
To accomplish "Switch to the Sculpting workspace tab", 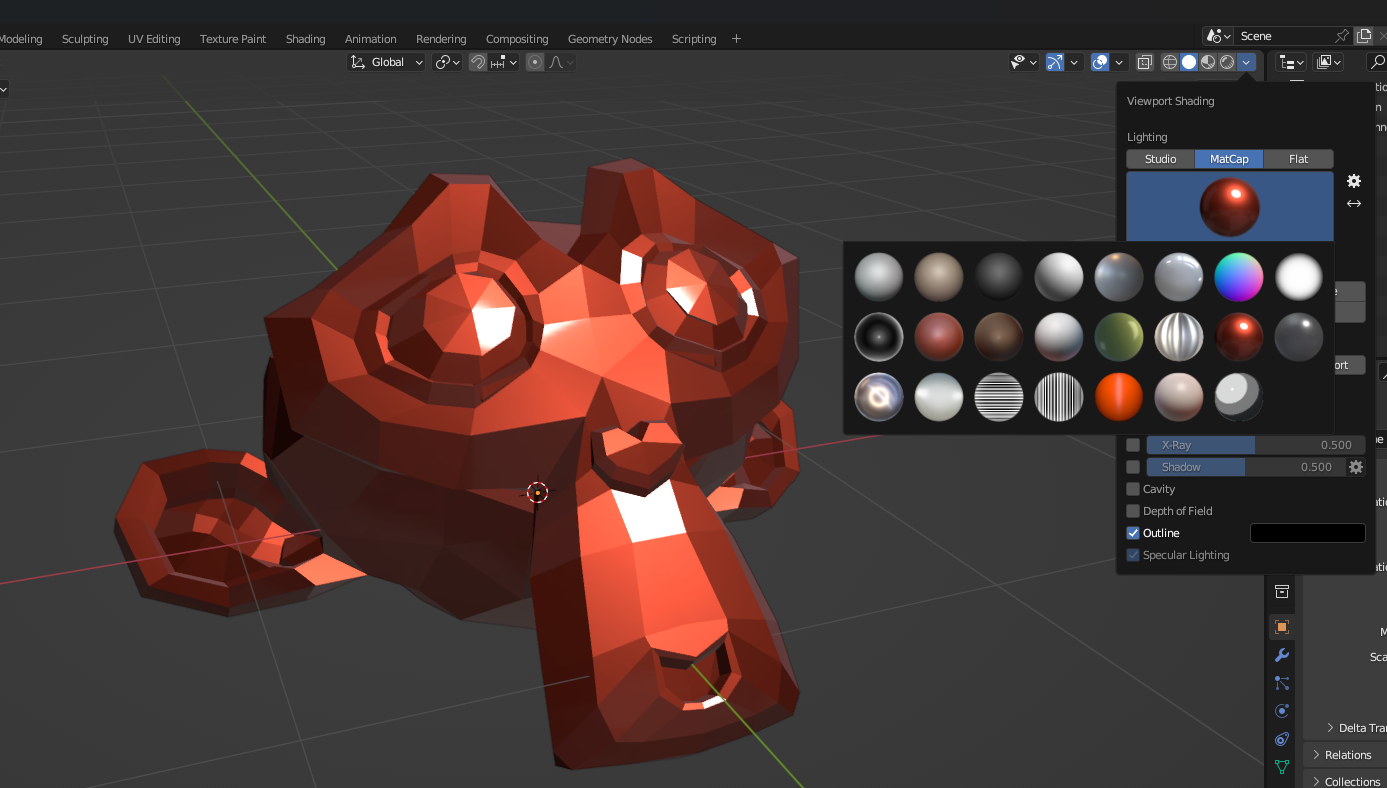I will pos(85,38).
